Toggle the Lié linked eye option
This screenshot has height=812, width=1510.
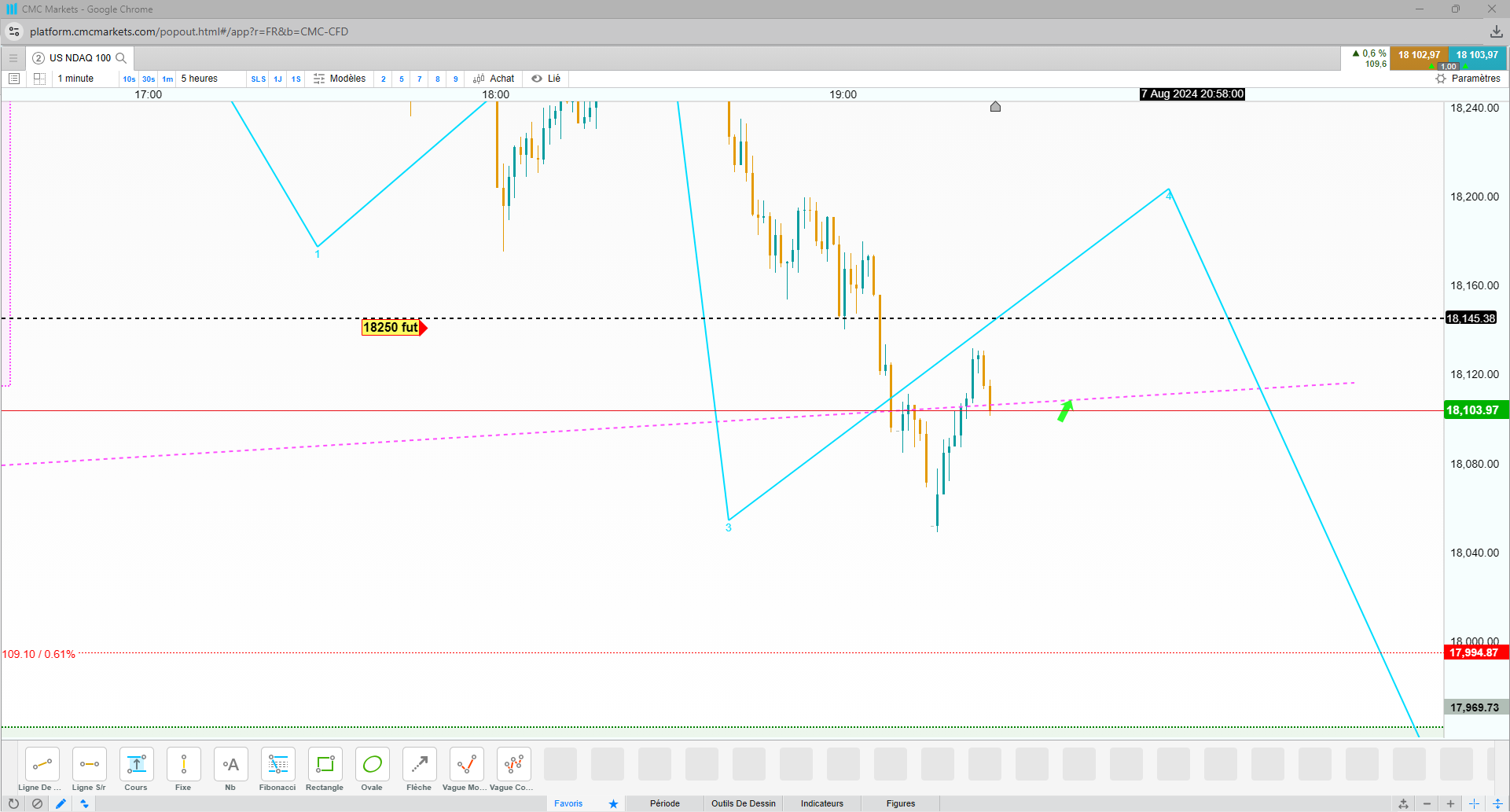click(546, 79)
